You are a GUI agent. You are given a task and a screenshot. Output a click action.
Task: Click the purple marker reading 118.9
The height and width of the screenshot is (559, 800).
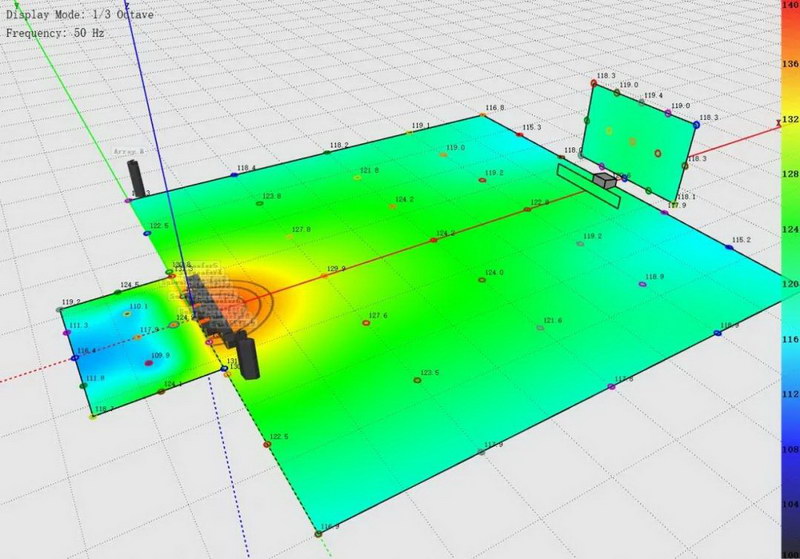coord(642,284)
